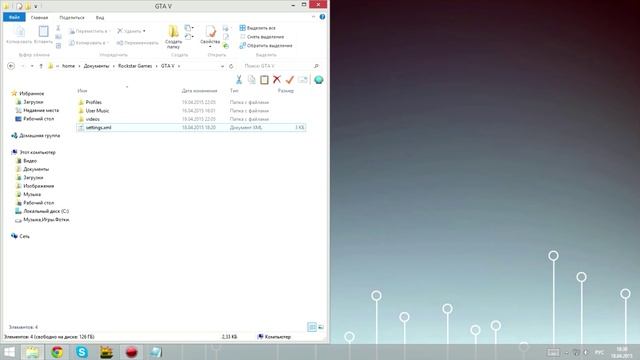
Task: Click the magnifier icon in the search box
Action: (x=316, y=66)
